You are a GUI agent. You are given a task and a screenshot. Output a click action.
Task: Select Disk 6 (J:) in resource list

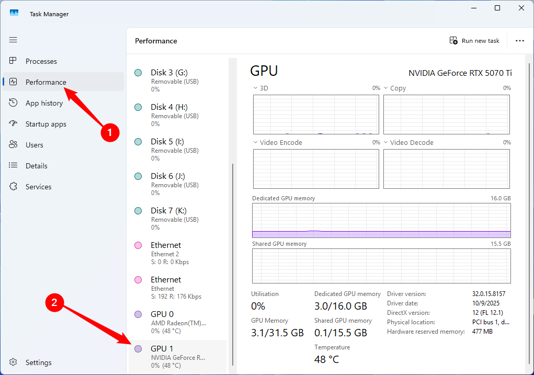click(177, 184)
